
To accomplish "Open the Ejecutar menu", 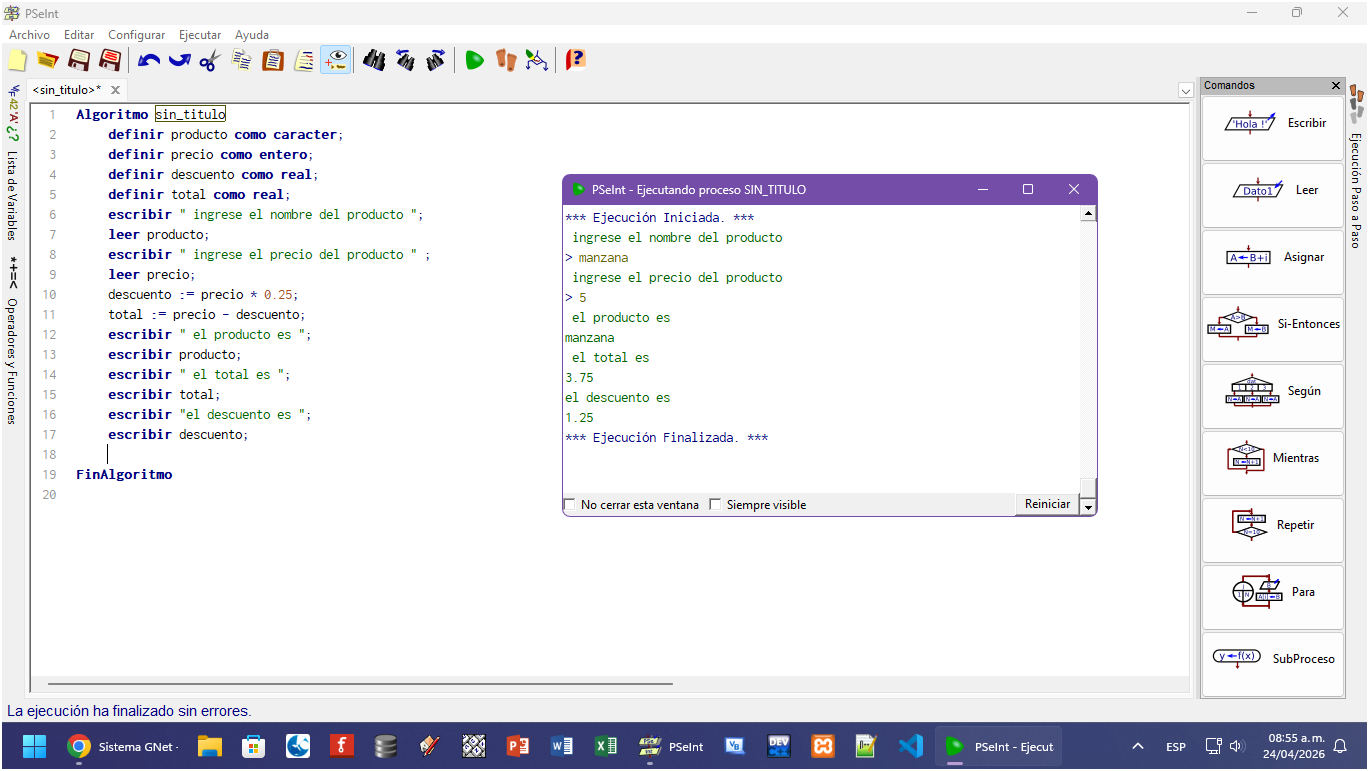I will point(200,35).
